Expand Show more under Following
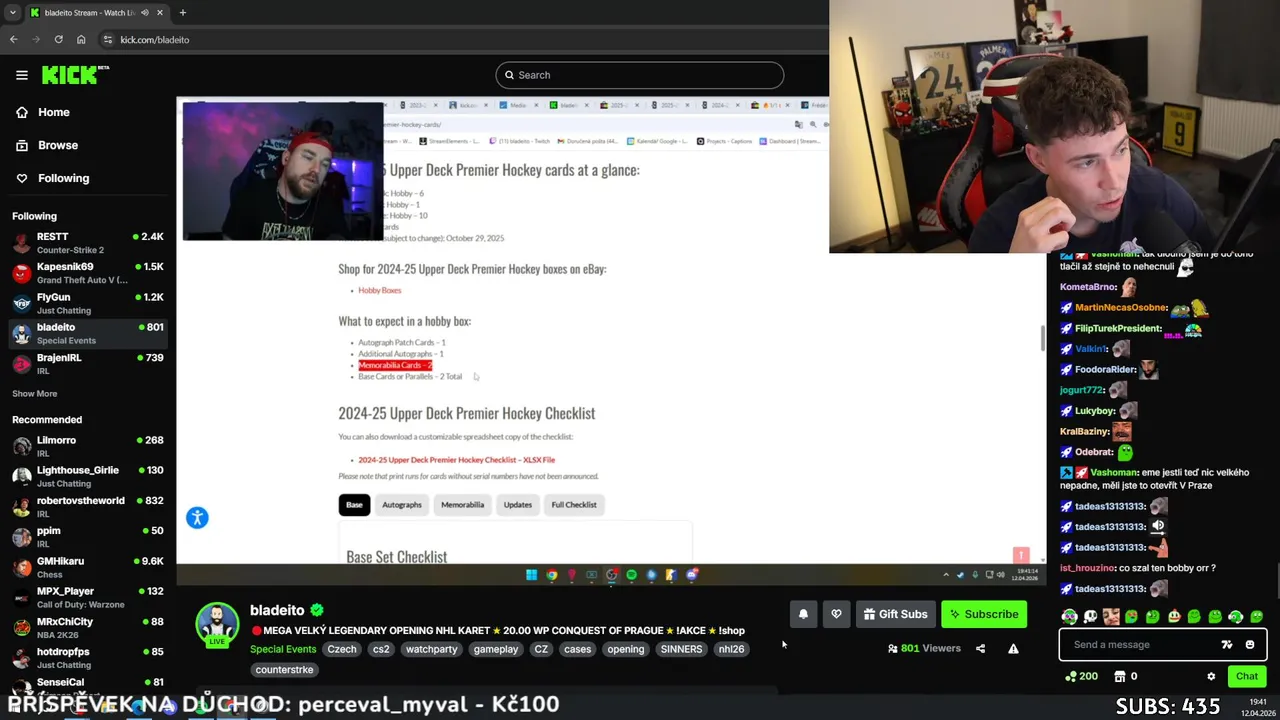1280x720 pixels. (34, 394)
